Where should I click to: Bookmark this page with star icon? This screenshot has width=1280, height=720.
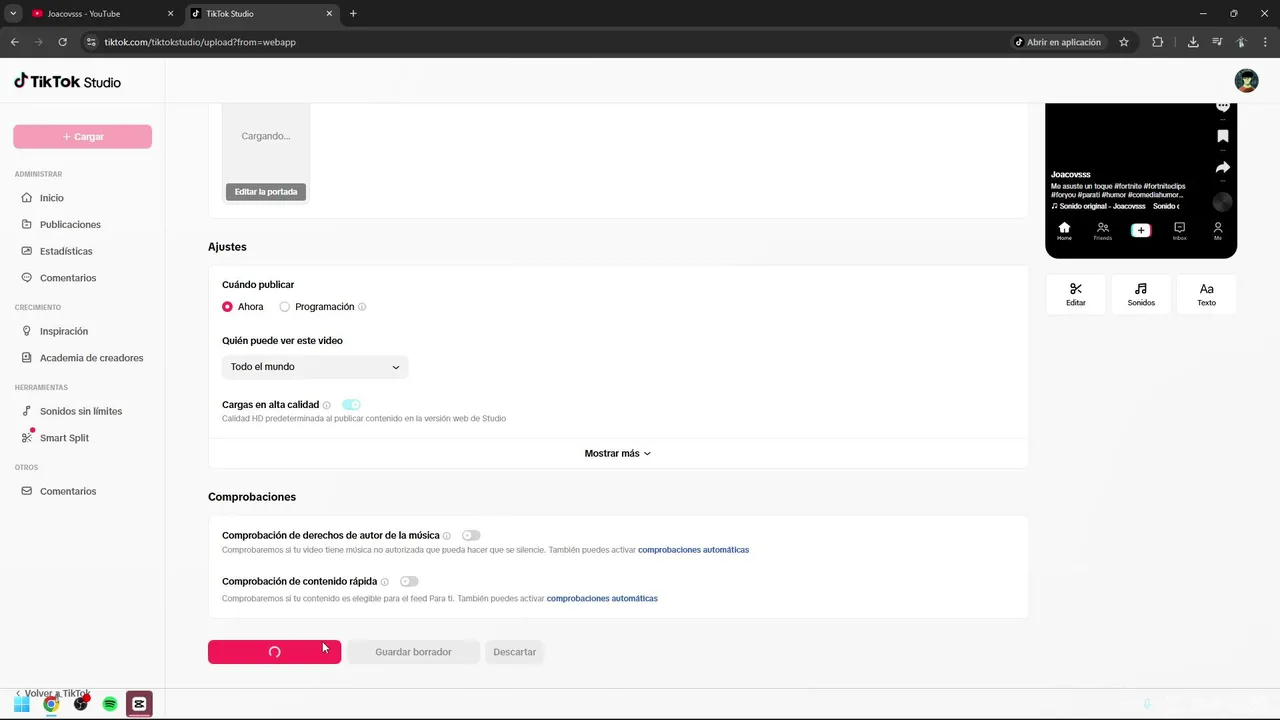coord(1124,42)
